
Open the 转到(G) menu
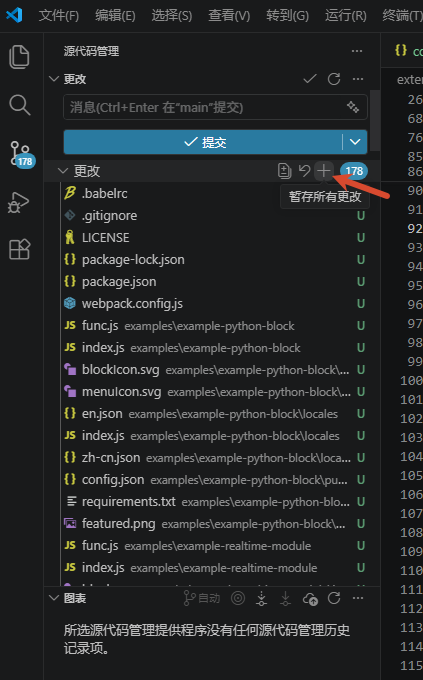tap(288, 16)
